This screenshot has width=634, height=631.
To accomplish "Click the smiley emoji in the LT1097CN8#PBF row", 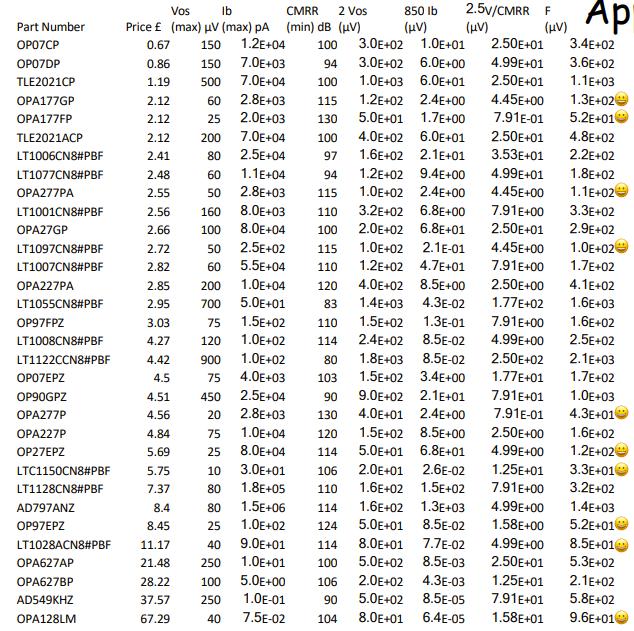I will pyautogui.click(x=622, y=246).
